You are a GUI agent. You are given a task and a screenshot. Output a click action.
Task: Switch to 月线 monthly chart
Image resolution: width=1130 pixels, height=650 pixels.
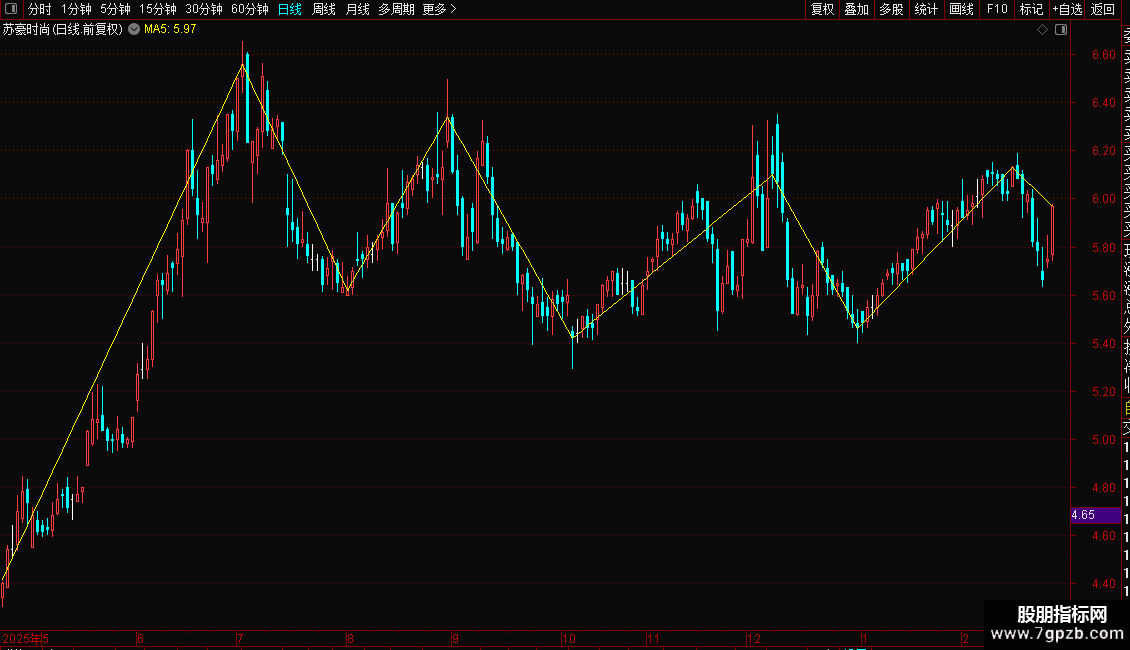[358, 9]
